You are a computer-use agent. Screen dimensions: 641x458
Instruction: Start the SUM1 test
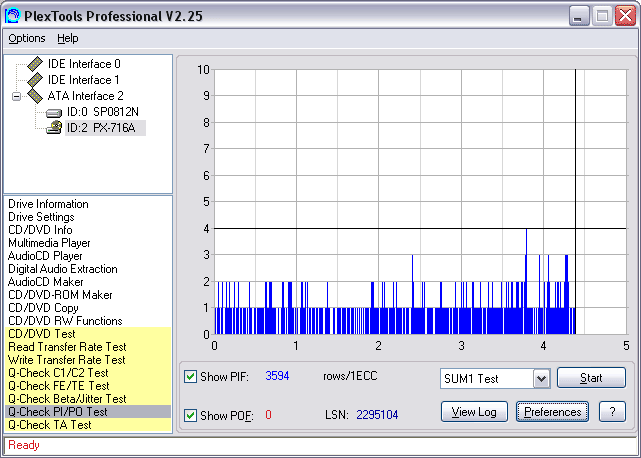pos(591,377)
